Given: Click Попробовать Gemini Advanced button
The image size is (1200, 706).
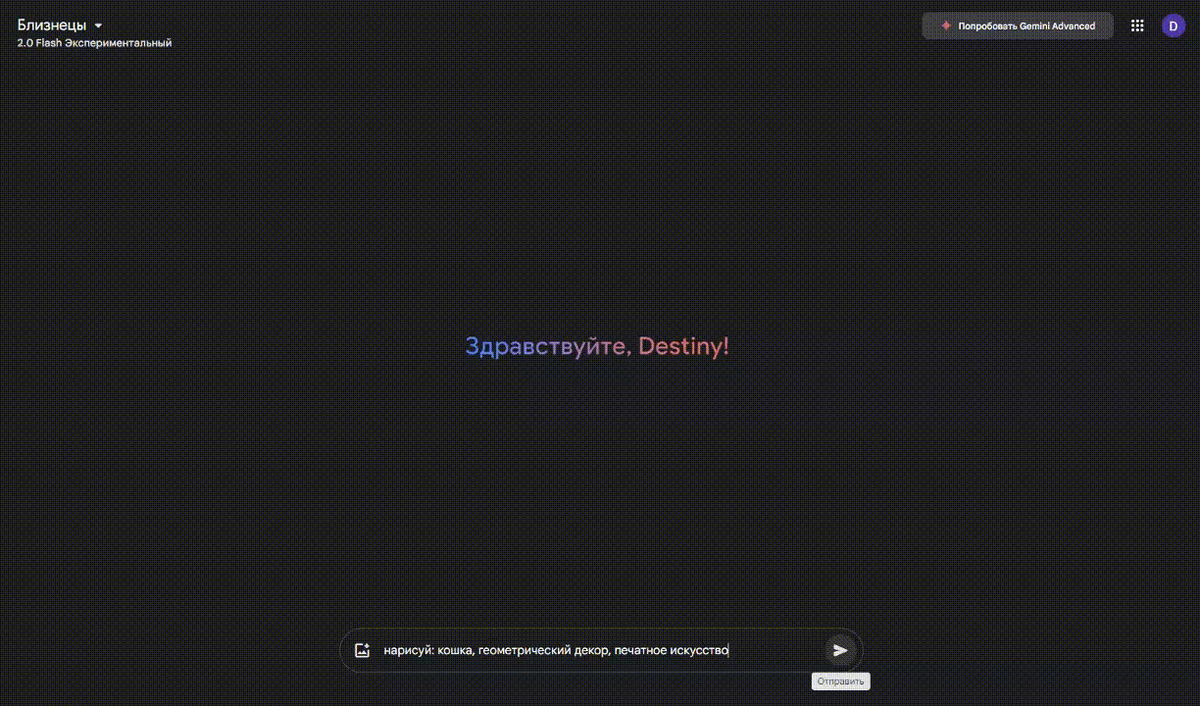Looking at the screenshot, I should click(1017, 26).
